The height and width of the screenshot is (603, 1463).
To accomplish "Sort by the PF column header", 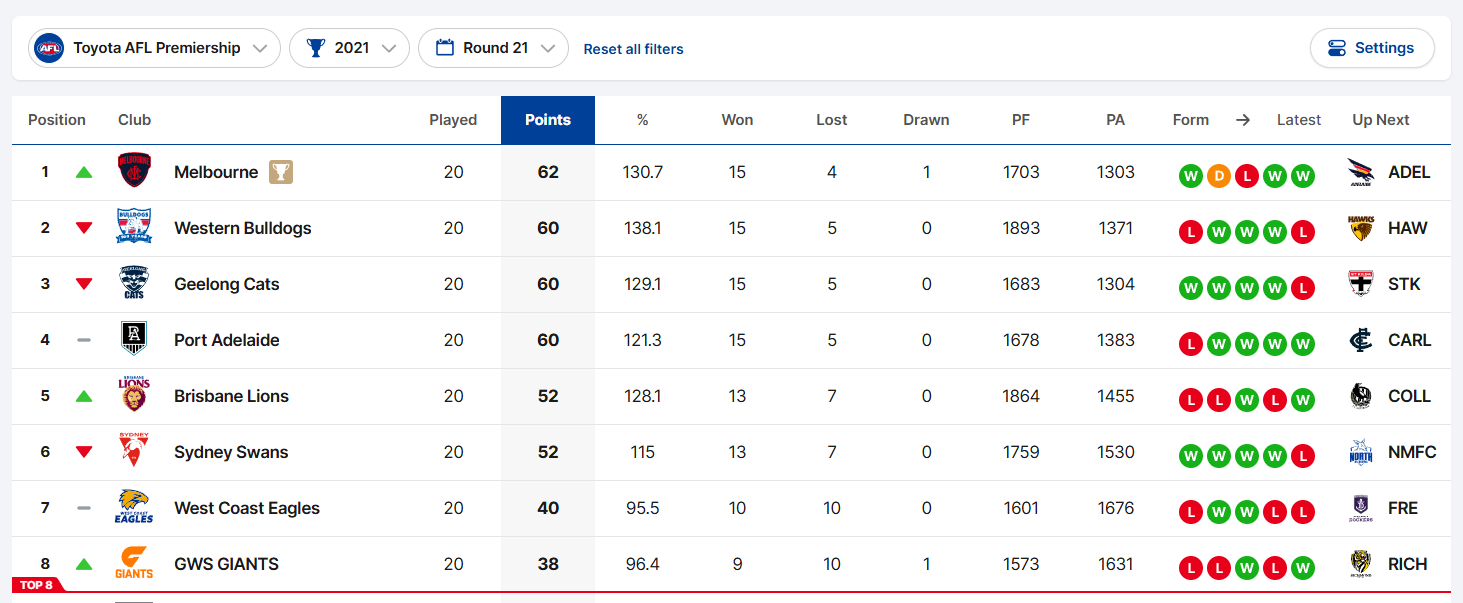I will coord(1021,120).
